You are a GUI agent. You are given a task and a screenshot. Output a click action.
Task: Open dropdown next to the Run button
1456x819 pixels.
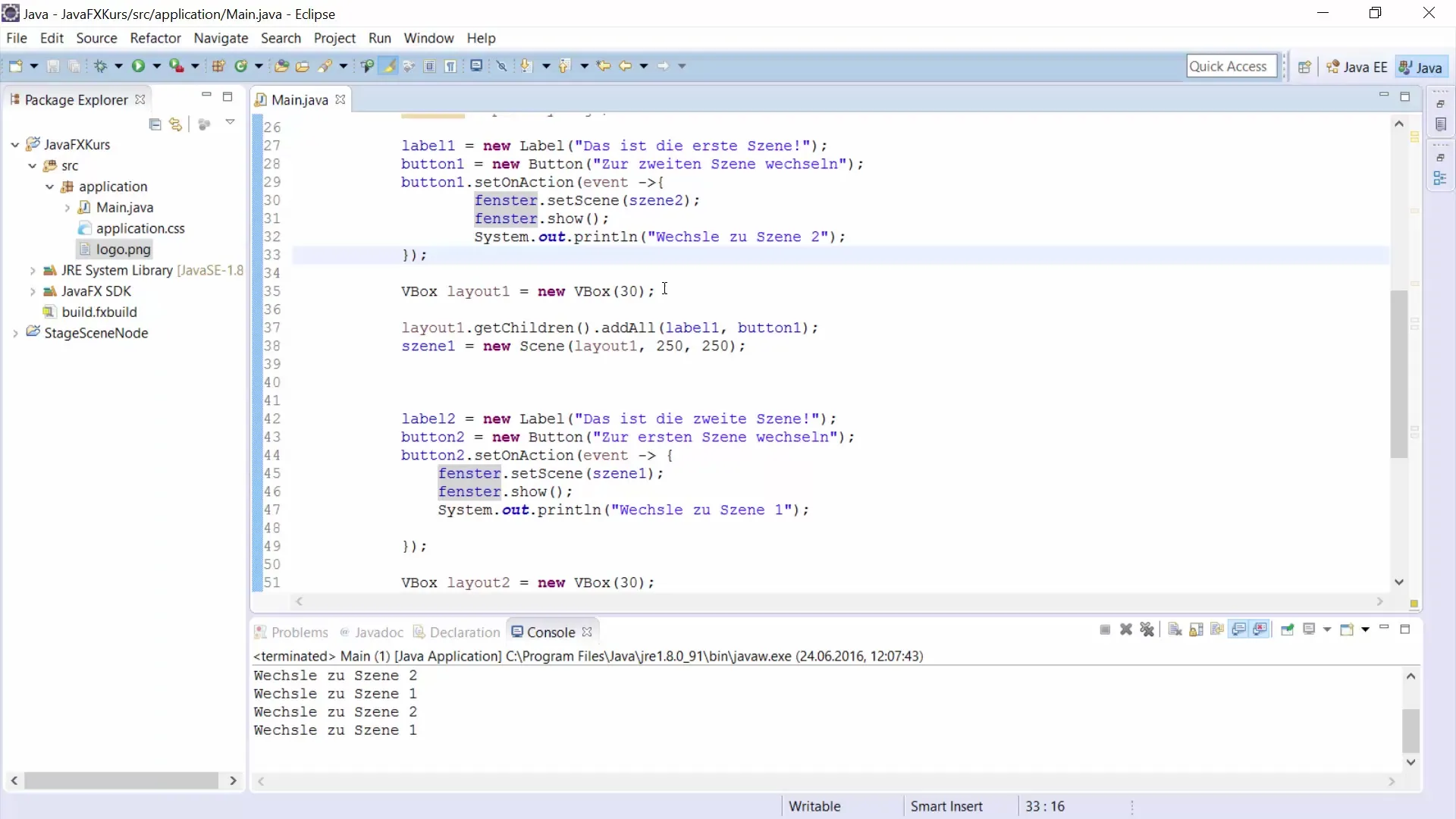tap(156, 67)
